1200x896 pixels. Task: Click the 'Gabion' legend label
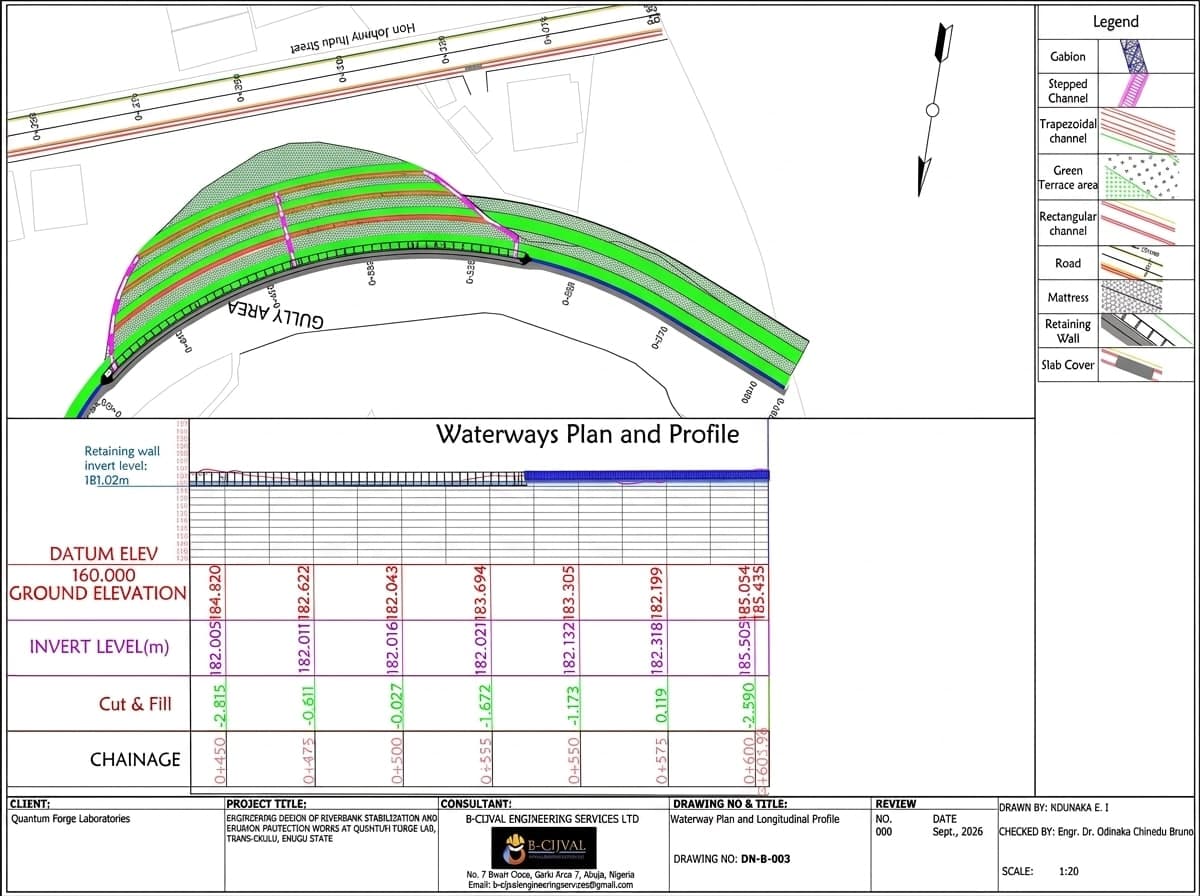[x=1067, y=57]
